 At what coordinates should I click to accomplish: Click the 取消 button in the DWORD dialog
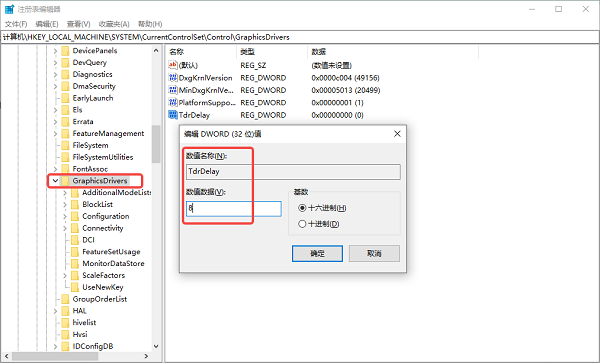[374, 253]
